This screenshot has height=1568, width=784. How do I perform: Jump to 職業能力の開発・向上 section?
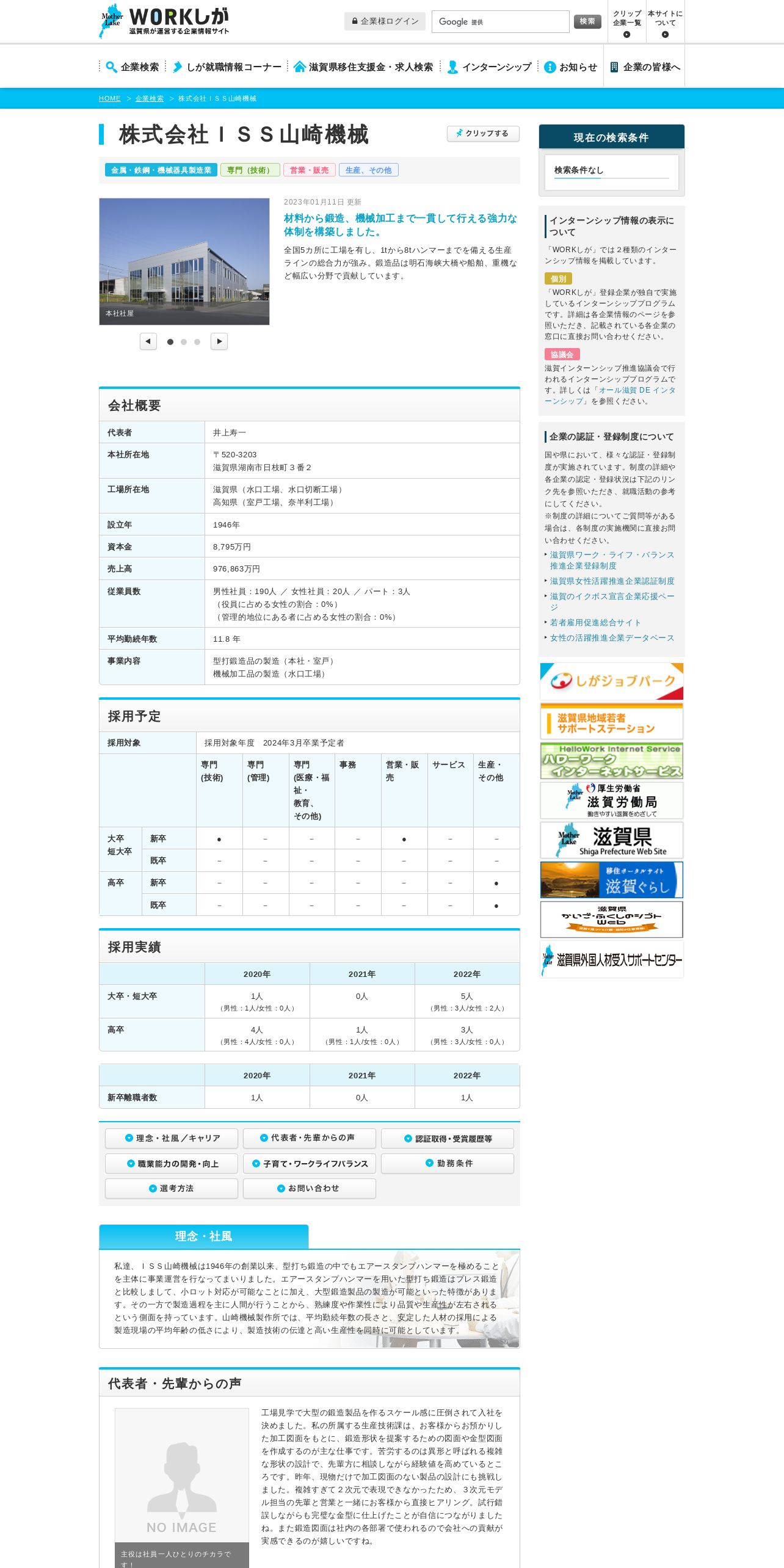pos(172,1163)
